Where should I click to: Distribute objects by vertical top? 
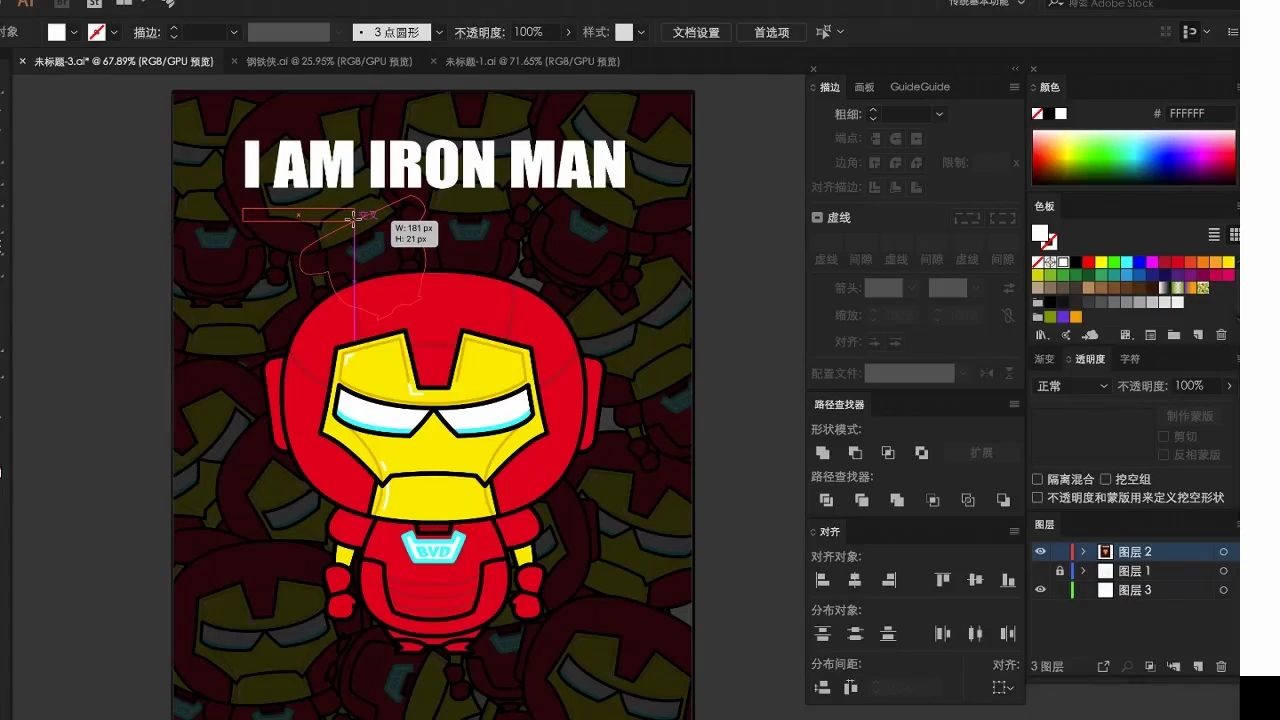click(823, 633)
